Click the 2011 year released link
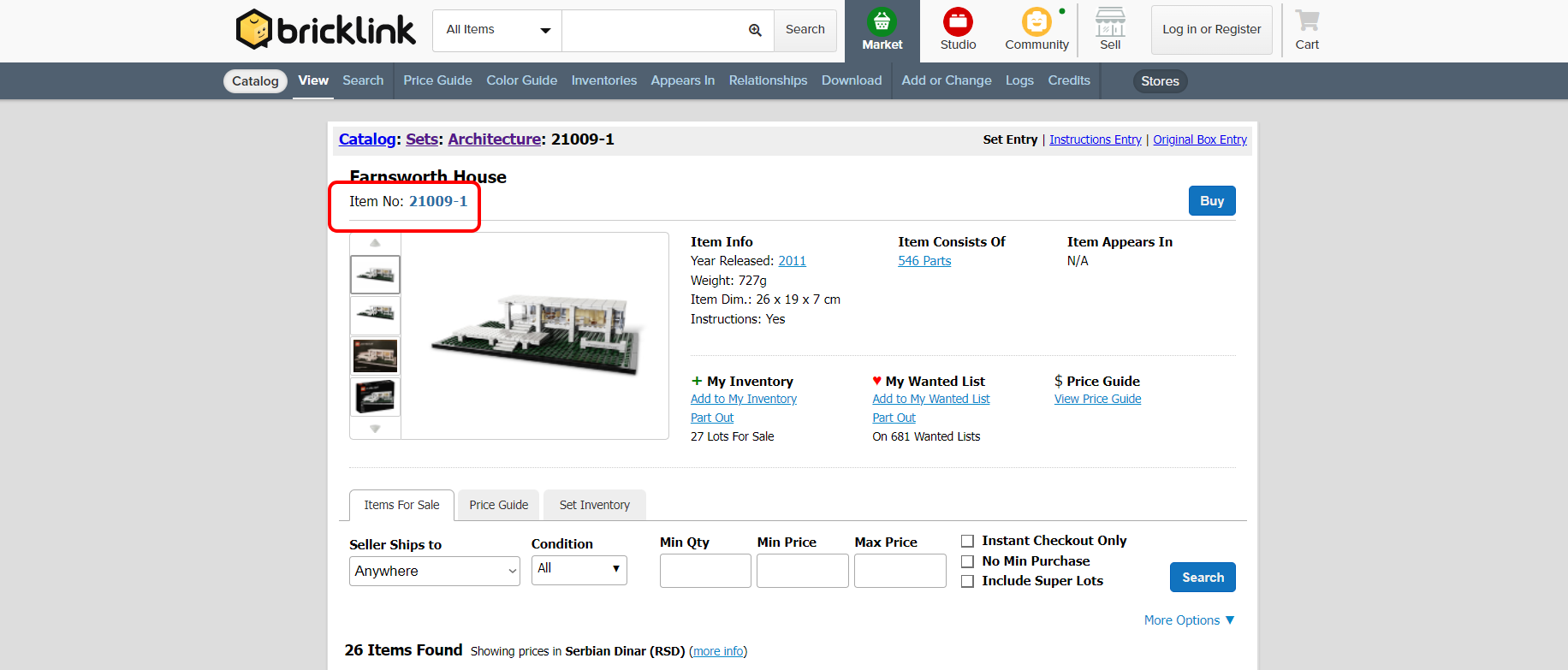Screen dimensions: 1568x670 pyautogui.click(x=793, y=261)
